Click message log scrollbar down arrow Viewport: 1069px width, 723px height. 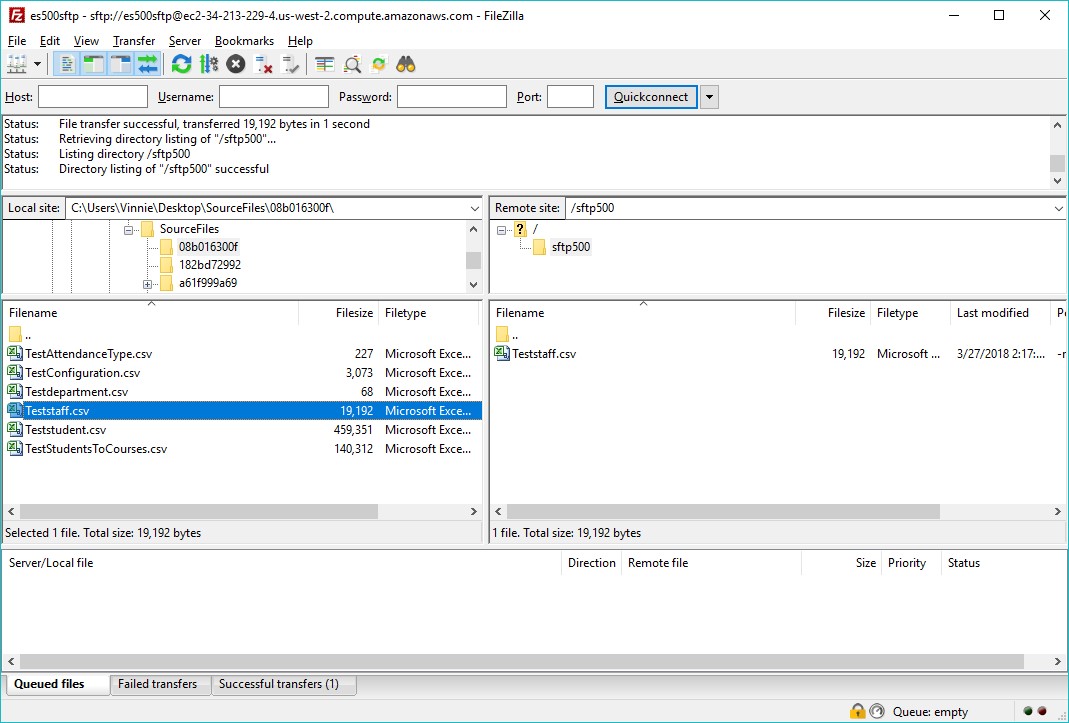pyautogui.click(x=1057, y=181)
